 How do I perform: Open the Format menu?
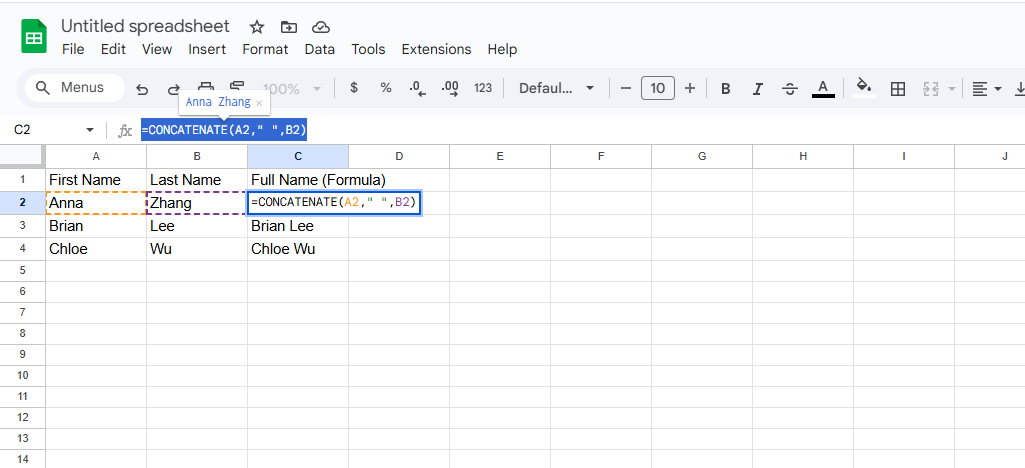pos(265,49)
